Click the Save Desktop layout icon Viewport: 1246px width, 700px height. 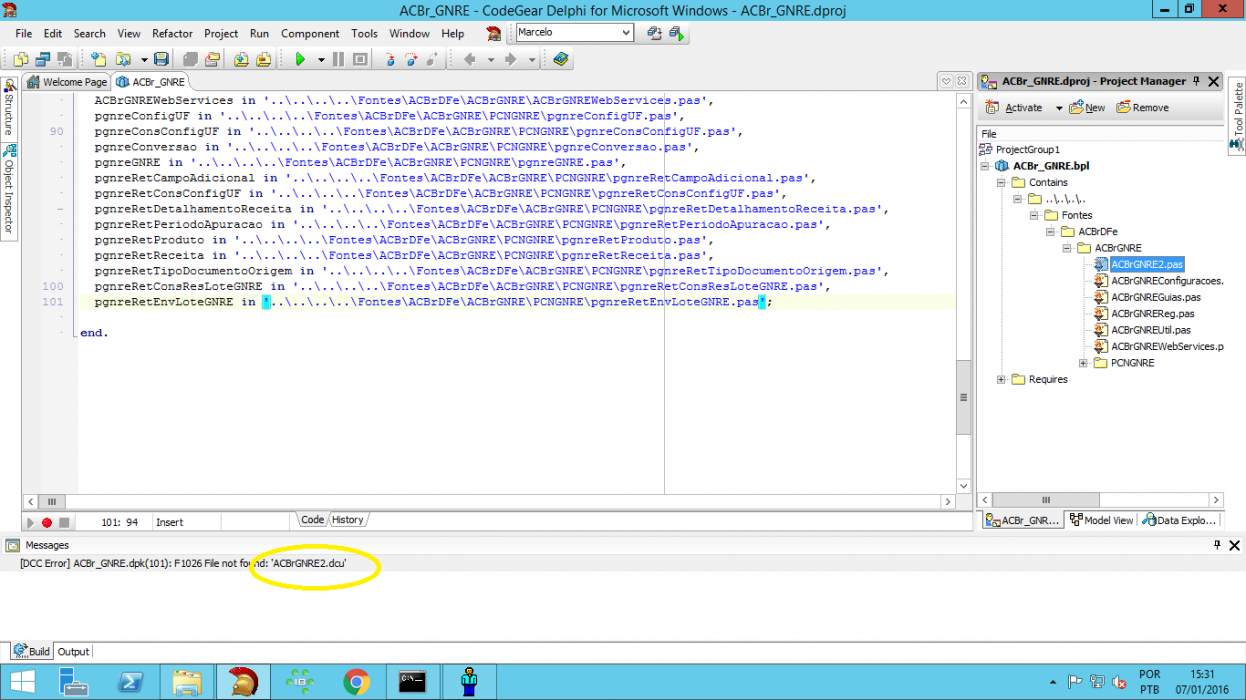click(x=655, y=33)
